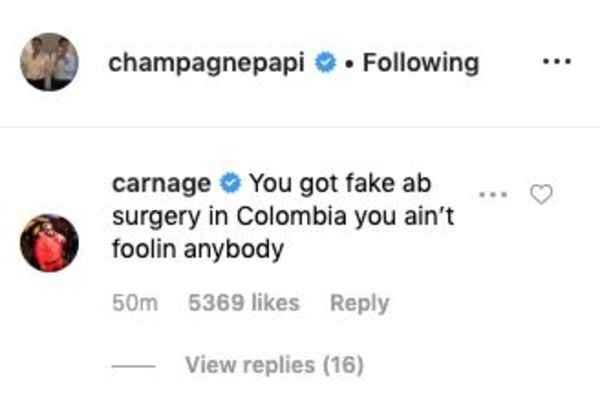Click the verified badge next to champagnepapi

[x=325, y=63]
